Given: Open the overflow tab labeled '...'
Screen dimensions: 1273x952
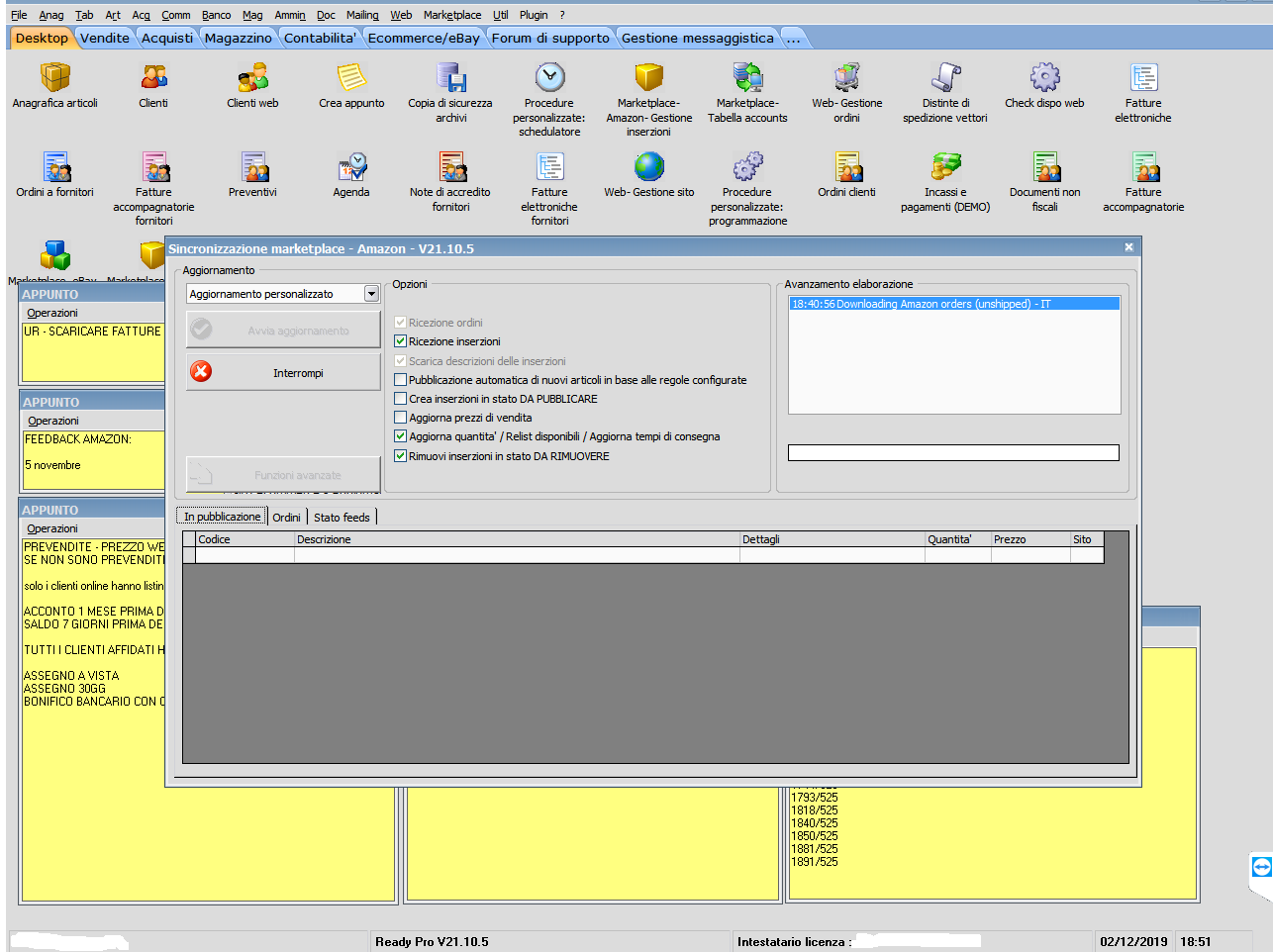Looking at the screenshot, I should tap(793, 38).
